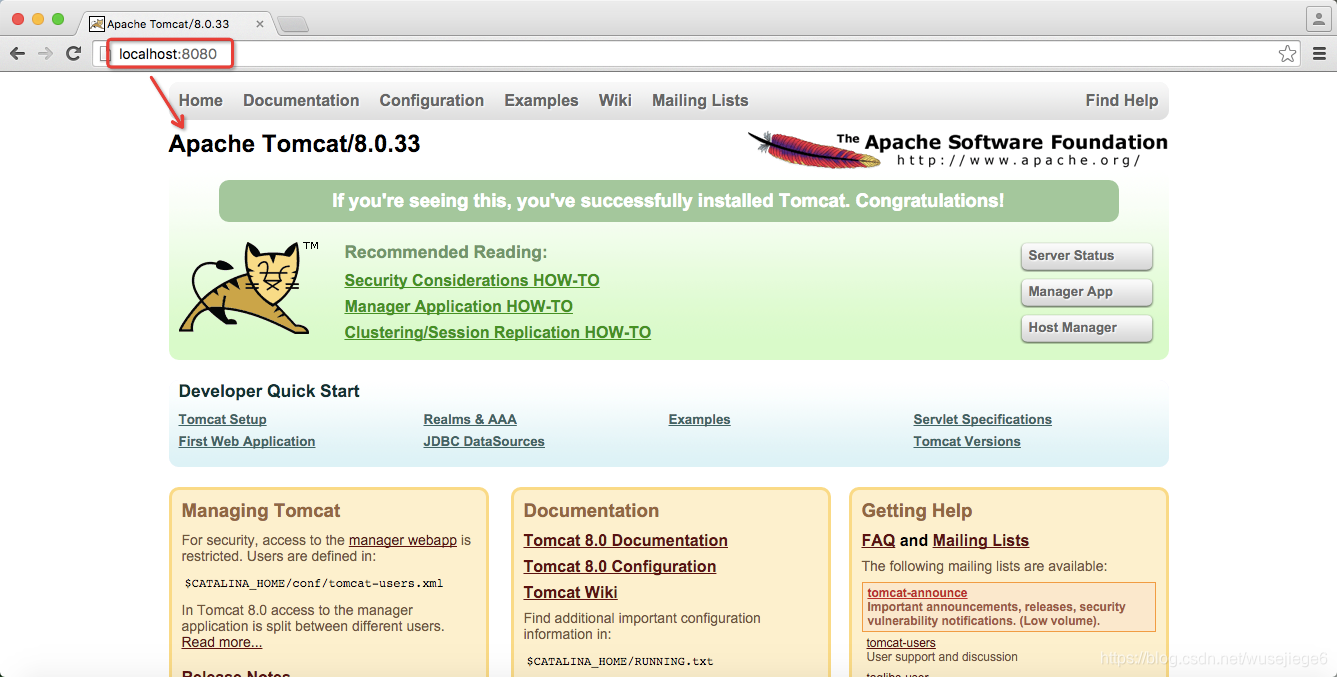Open a new tab button
1337x677 pixels.
click(x=292, y=23)
